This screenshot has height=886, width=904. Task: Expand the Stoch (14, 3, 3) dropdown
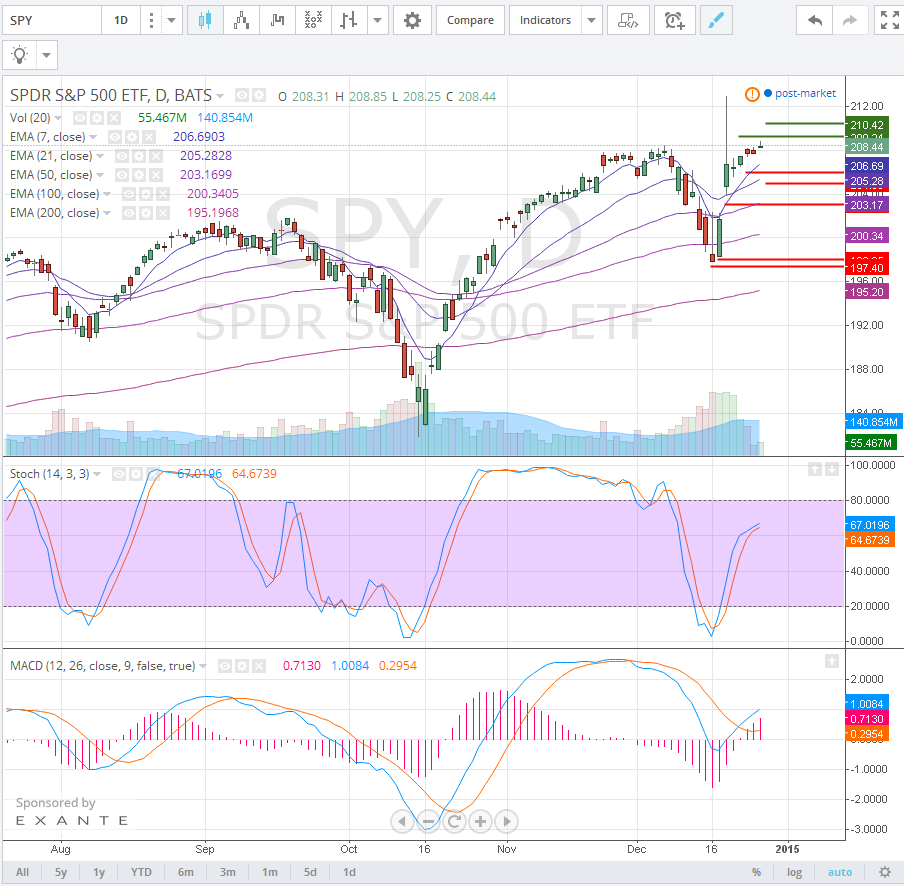coord(97,474)
